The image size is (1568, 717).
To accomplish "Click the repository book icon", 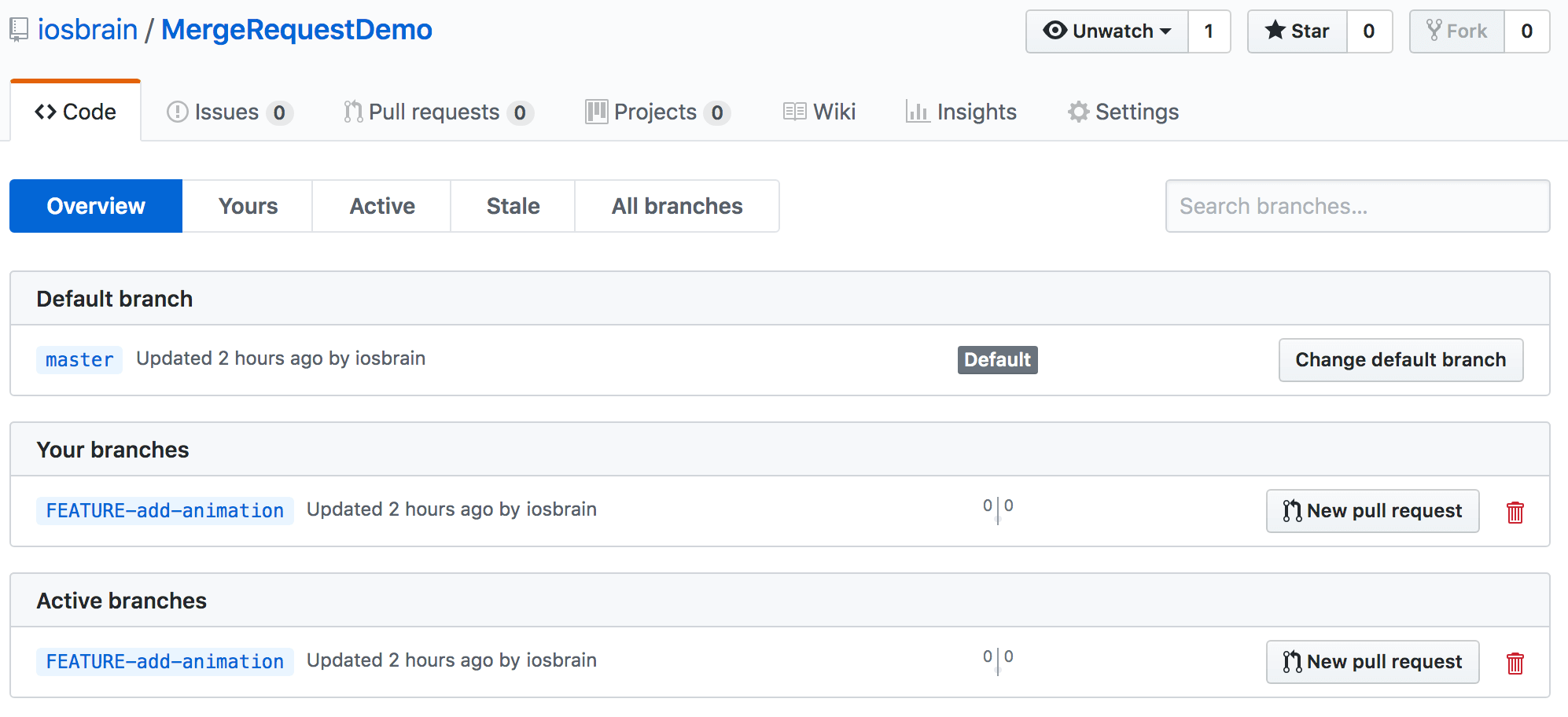I will pos(19,30).
